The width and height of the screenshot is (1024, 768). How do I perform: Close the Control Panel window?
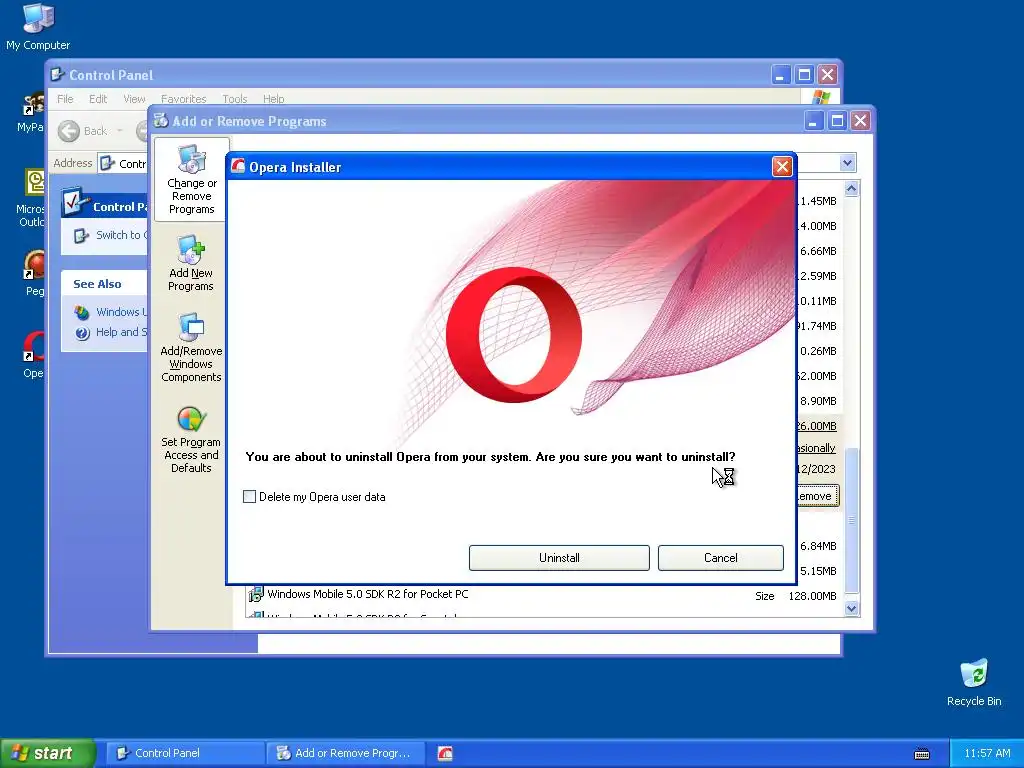[827, 74]
